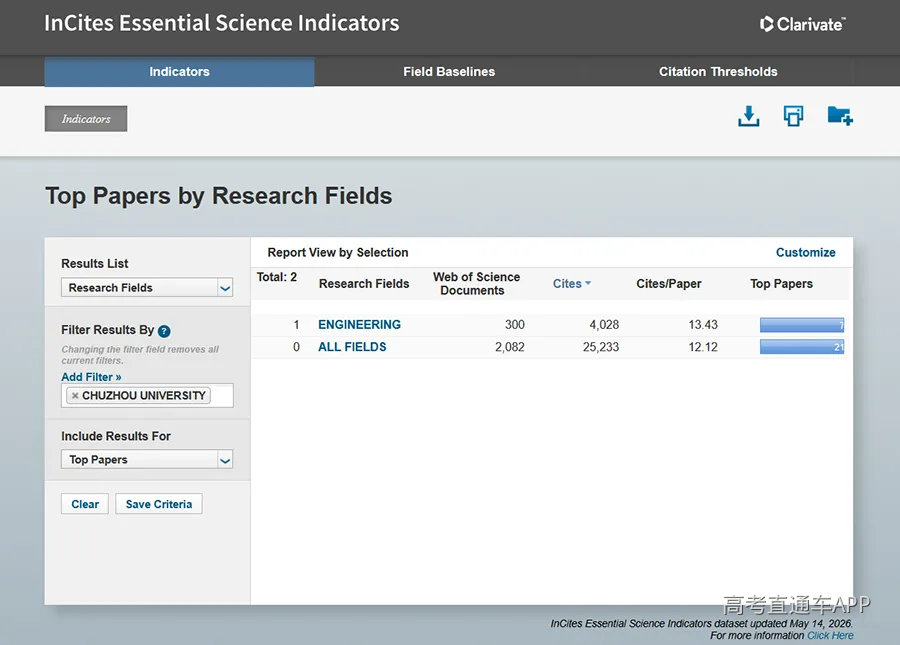Click the Research Fields column header
Image resolution: width=900 pixels, height=645 pixels.
(x=364, y=283)
